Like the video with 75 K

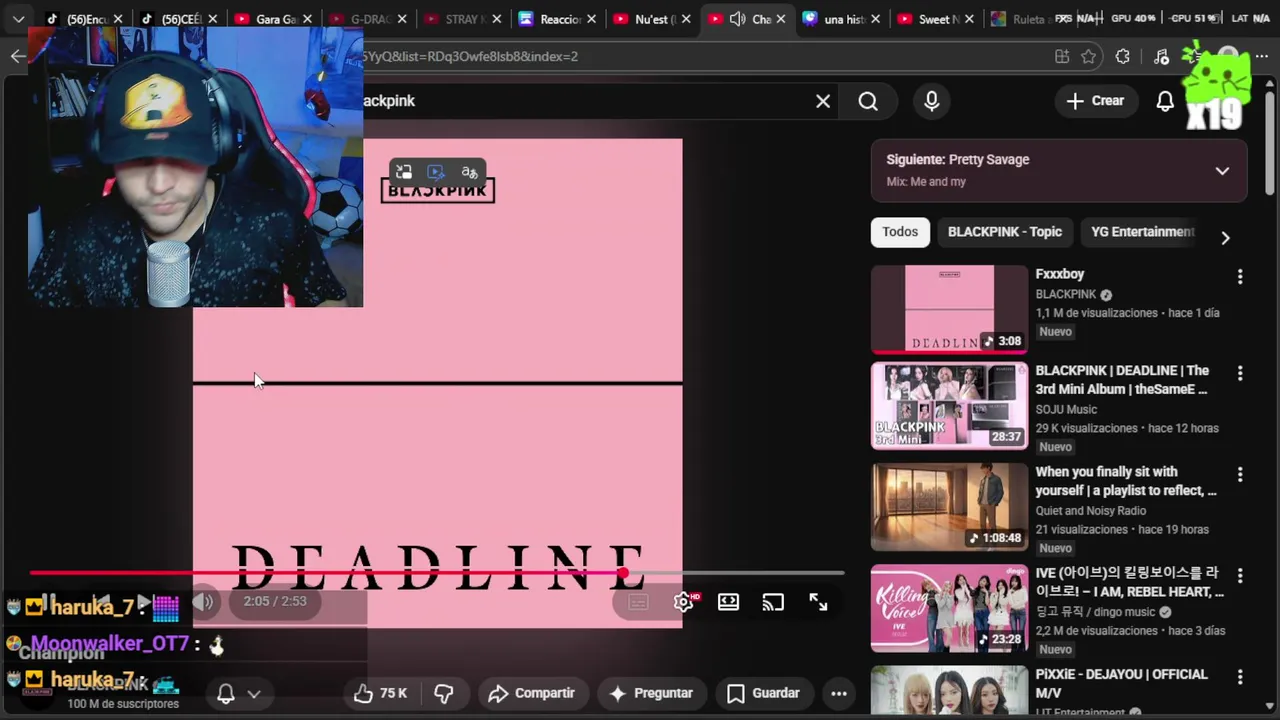(381, 693)
